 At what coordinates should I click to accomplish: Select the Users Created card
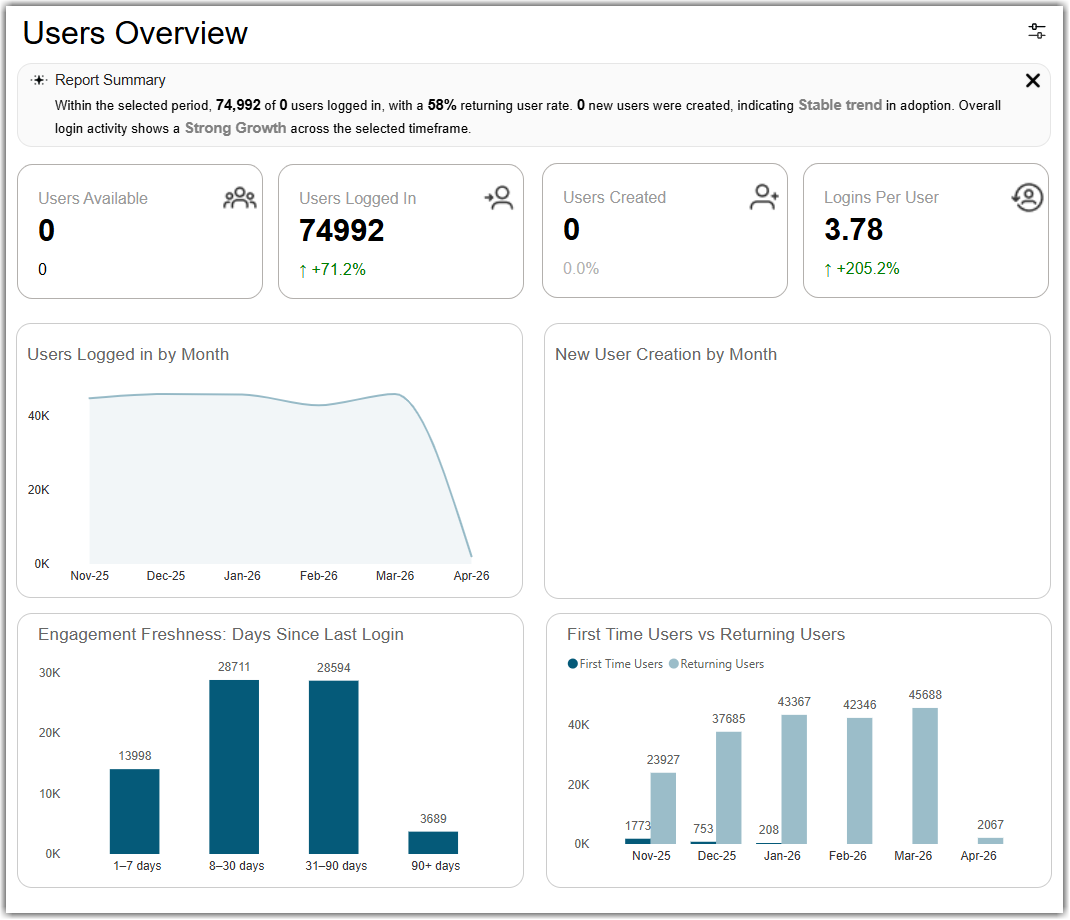665,231
